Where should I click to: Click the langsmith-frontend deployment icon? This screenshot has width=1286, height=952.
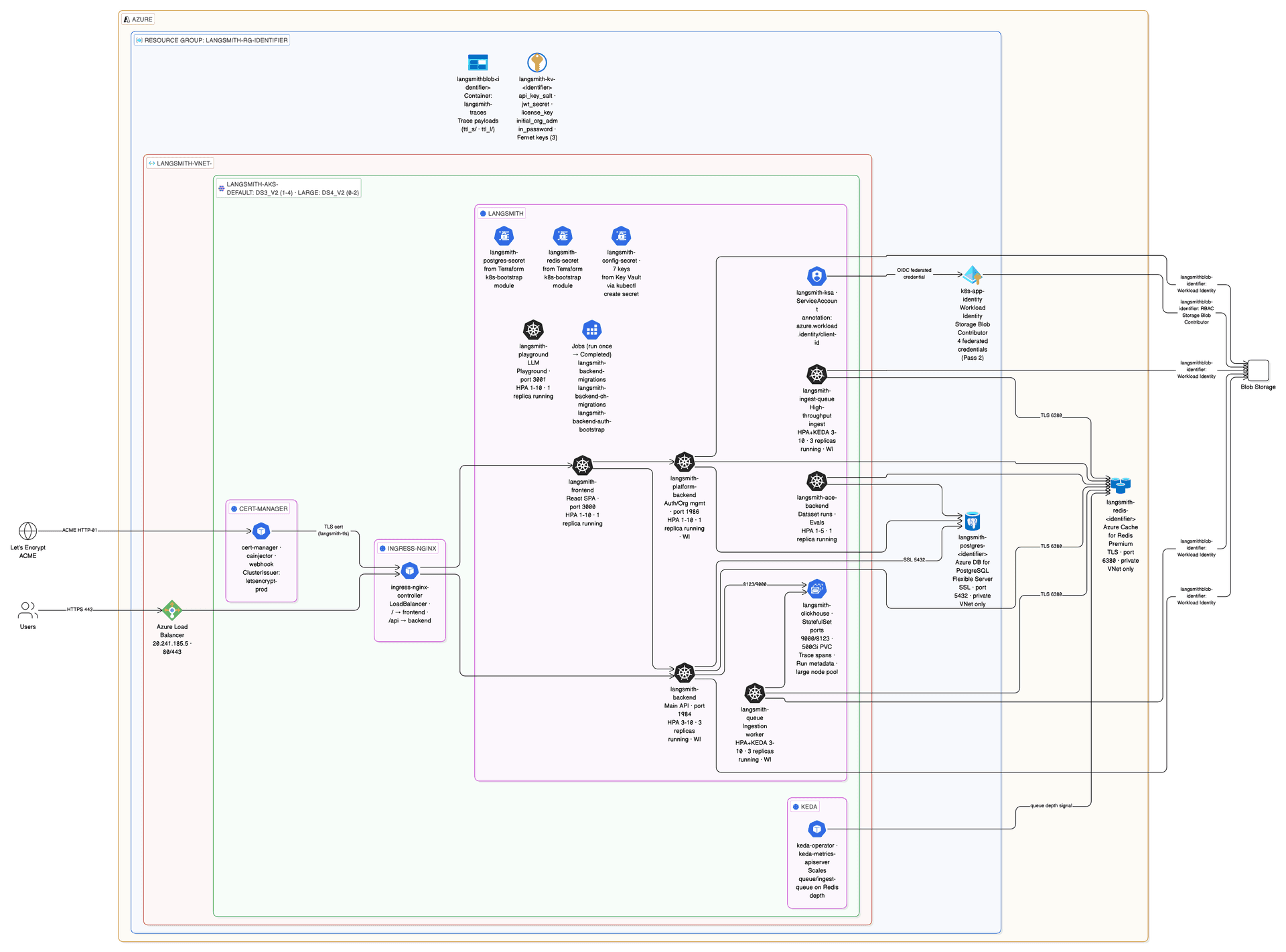583,465
